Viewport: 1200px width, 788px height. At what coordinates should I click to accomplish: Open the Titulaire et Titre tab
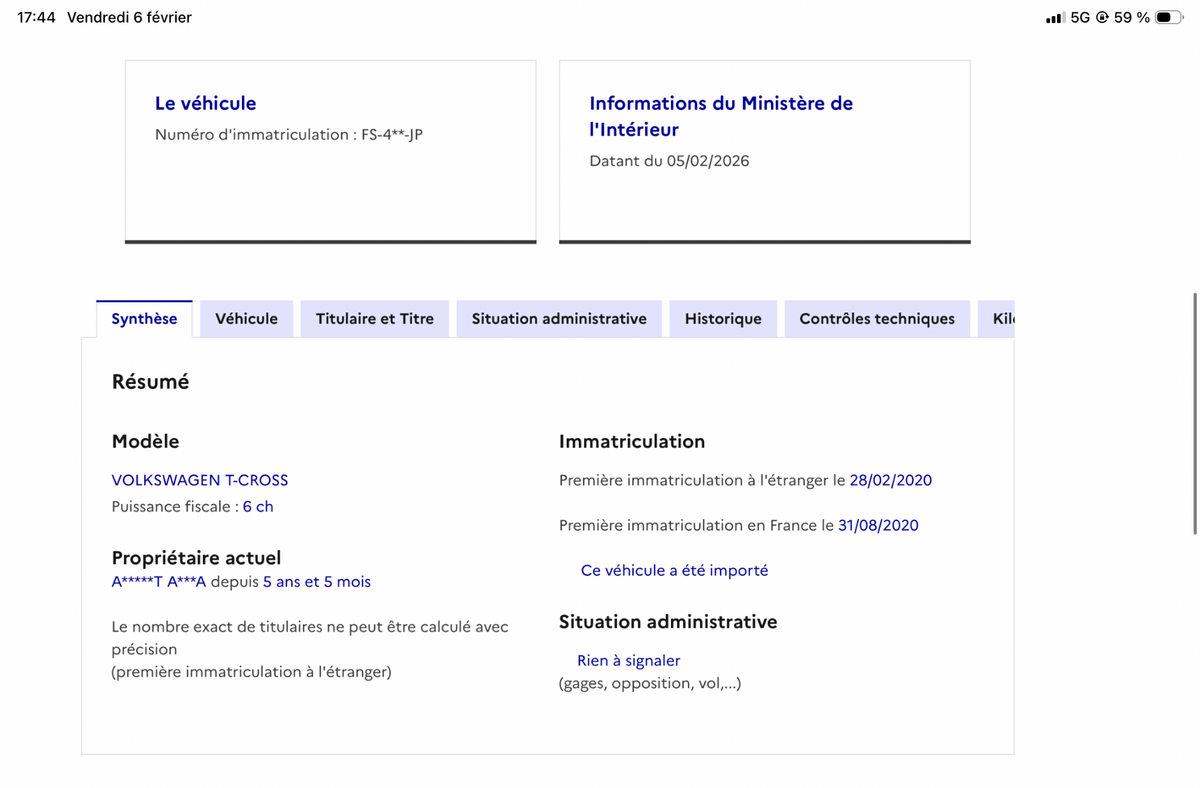click(x=375, y=318)
